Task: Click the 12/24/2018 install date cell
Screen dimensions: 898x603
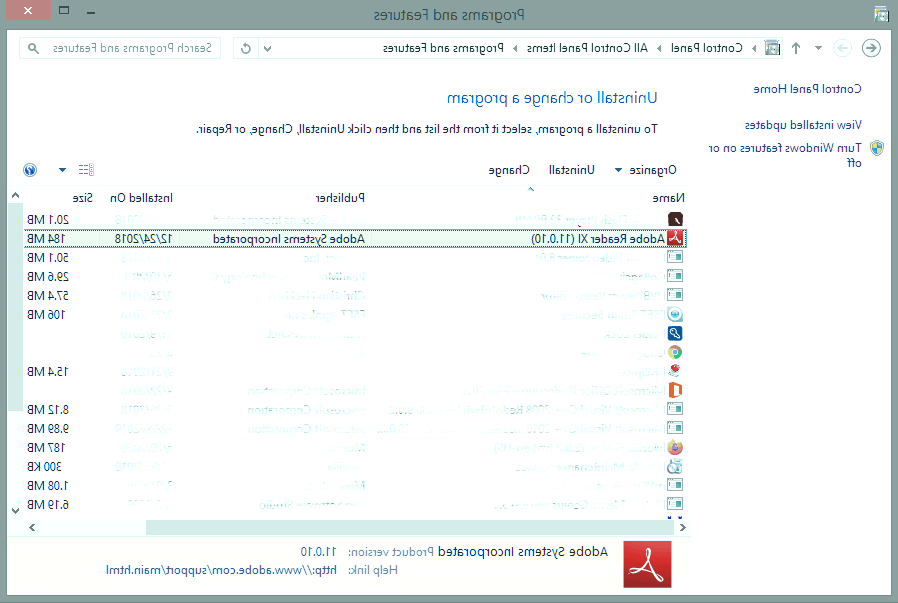Action: [x=144, y=238]
